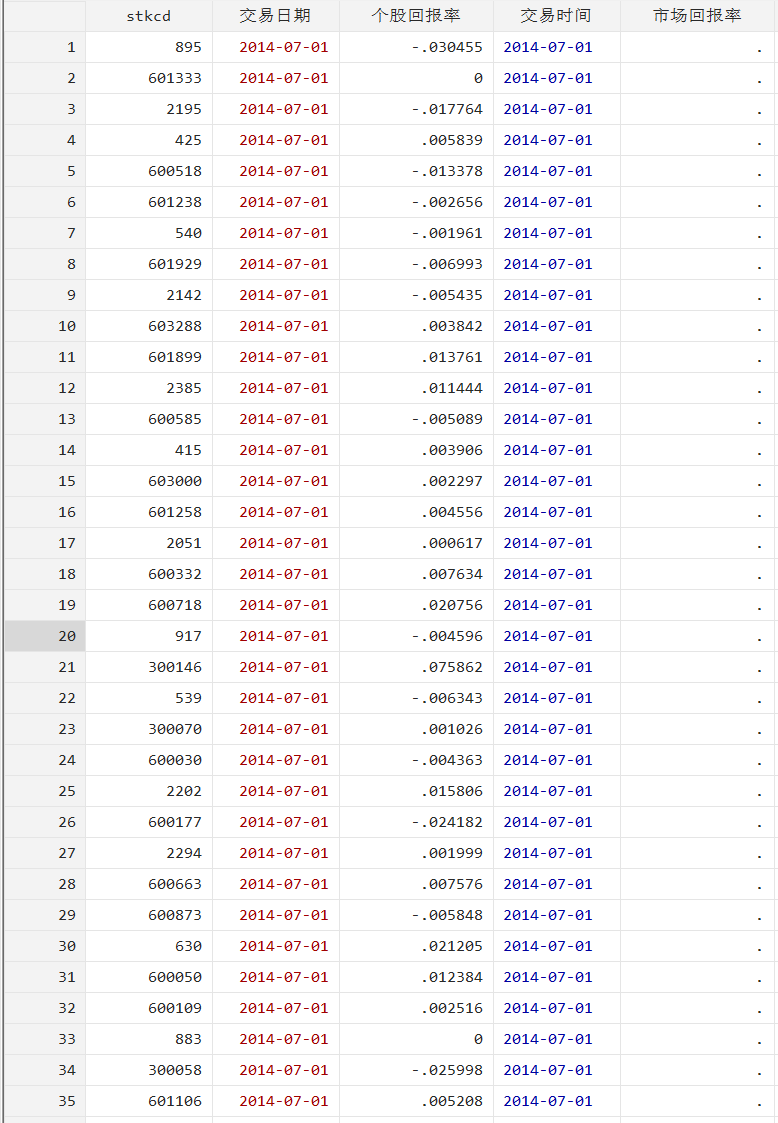
Task: Click the 个股回报率 column header
Action: pyautogui.click(x=416, y=16)
